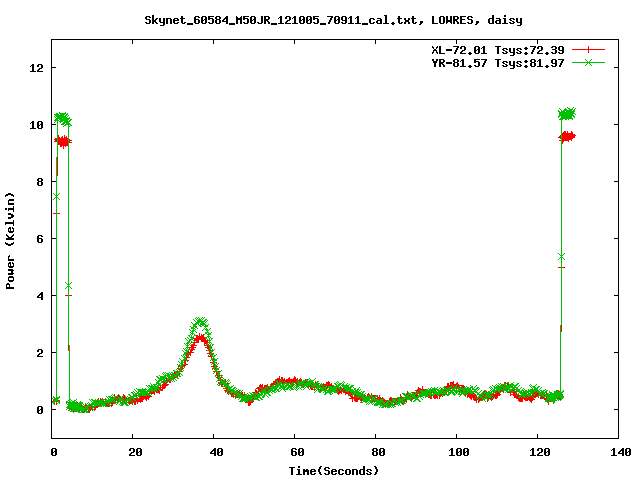Click y-axis tick label 10

coord(36,125)
